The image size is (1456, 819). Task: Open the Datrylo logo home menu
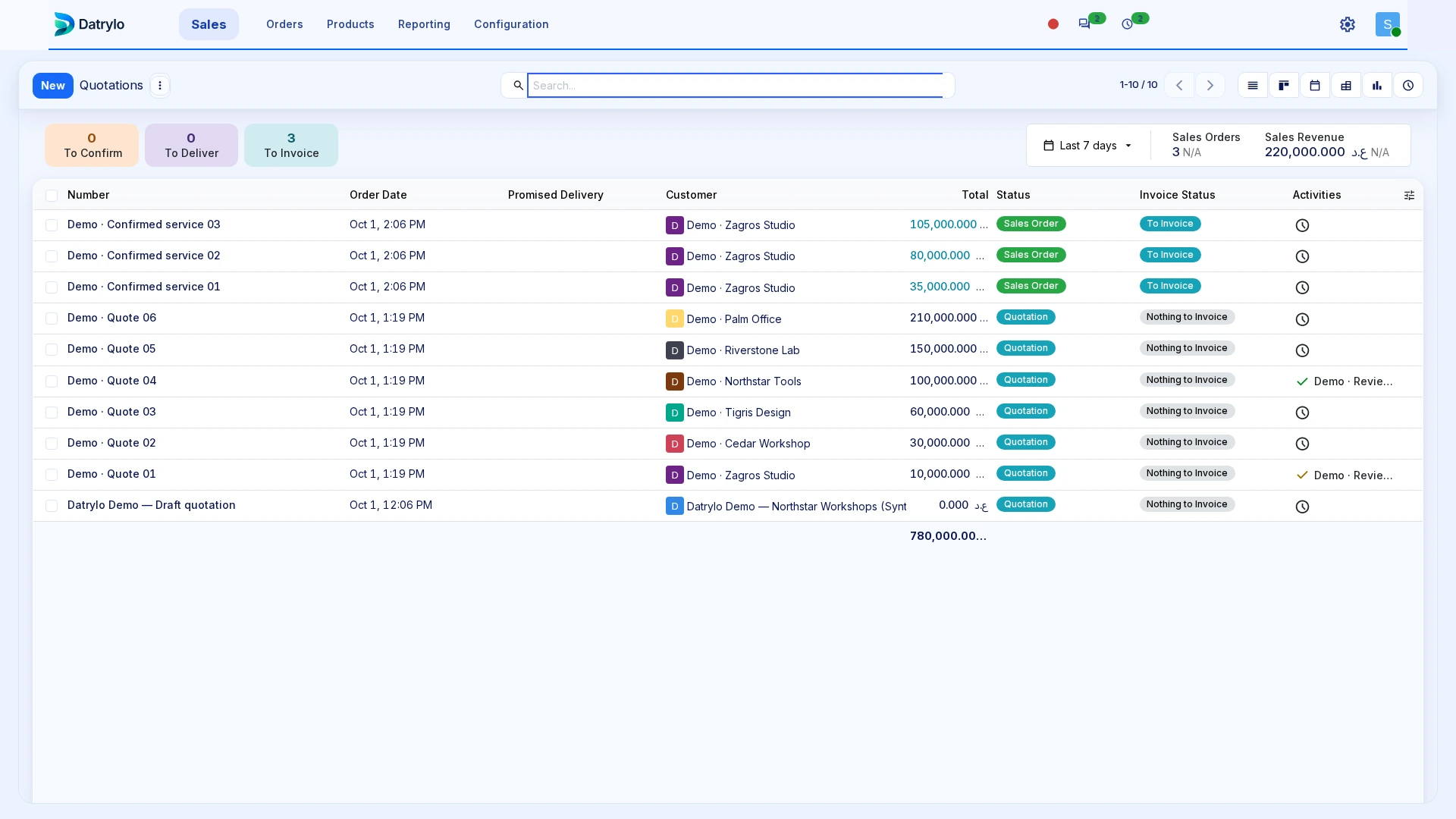(89, 24)
